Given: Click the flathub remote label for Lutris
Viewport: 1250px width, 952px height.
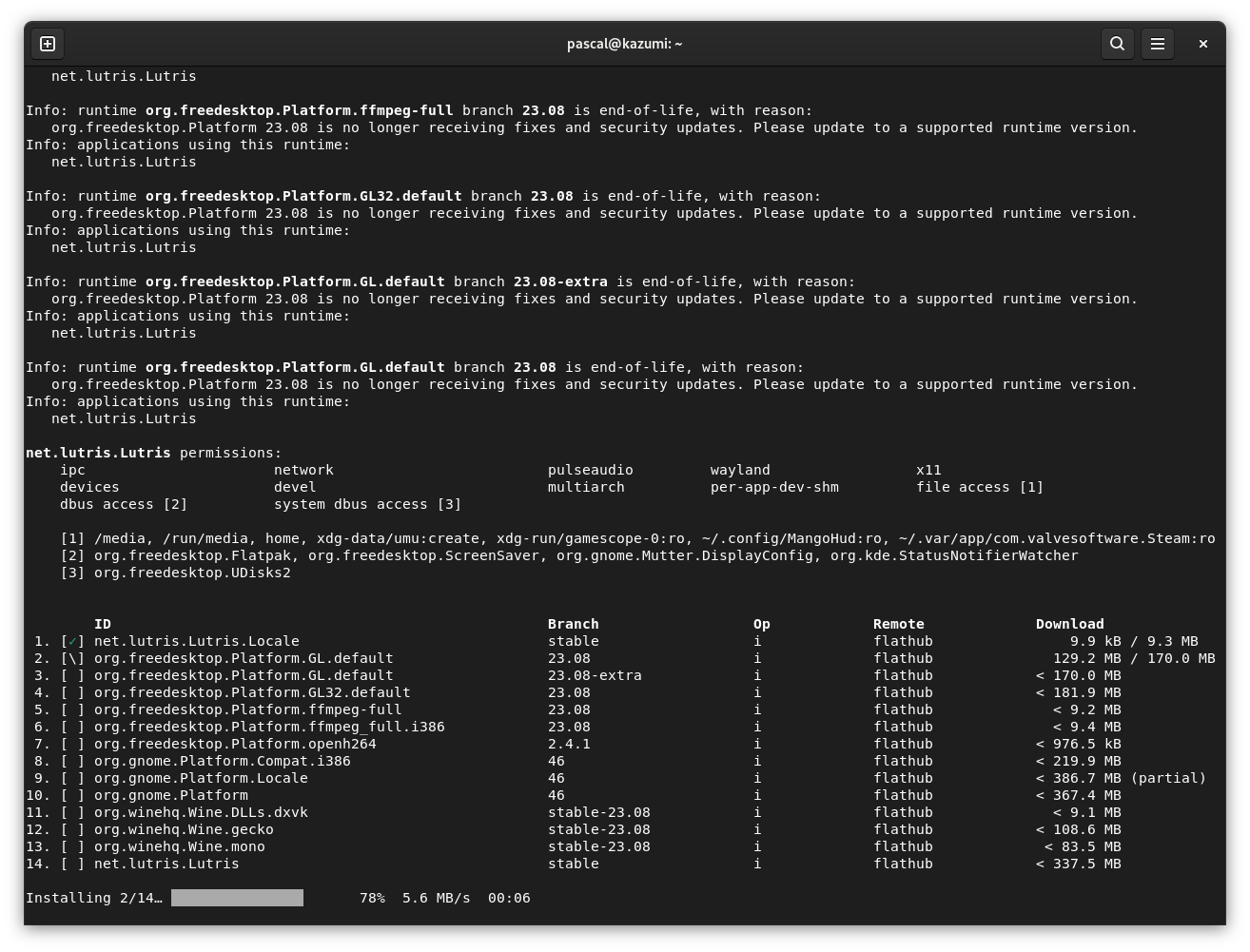Looking at the screenshot, I should point(902,864).
